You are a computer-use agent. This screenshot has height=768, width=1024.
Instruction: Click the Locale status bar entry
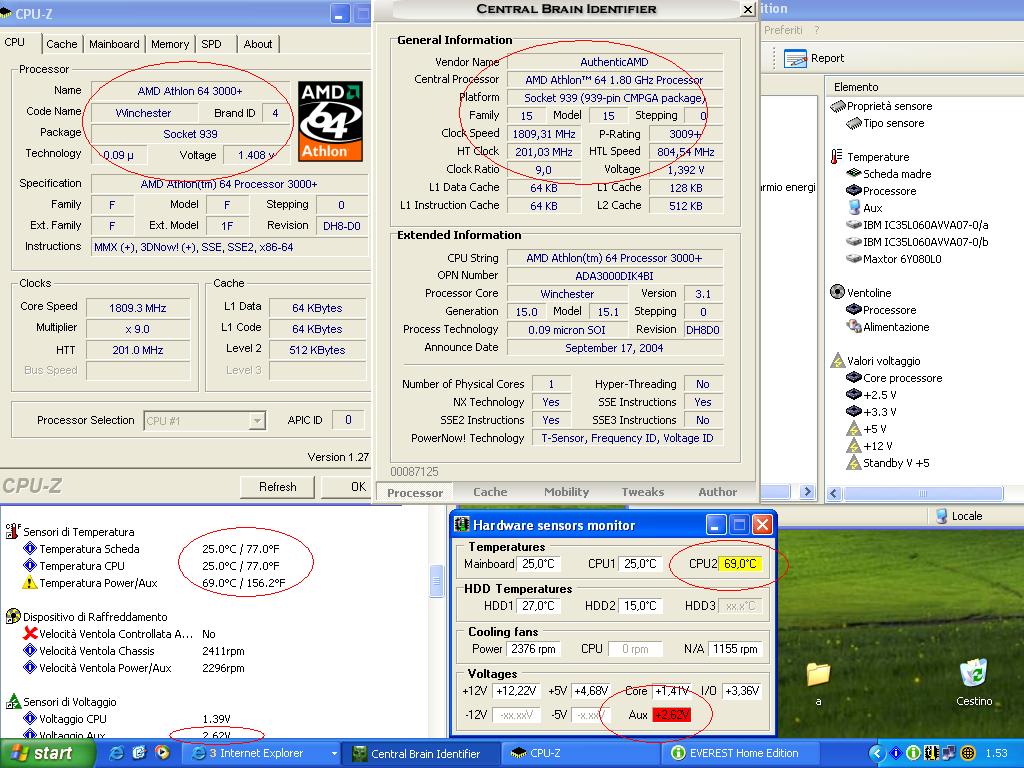959,516
